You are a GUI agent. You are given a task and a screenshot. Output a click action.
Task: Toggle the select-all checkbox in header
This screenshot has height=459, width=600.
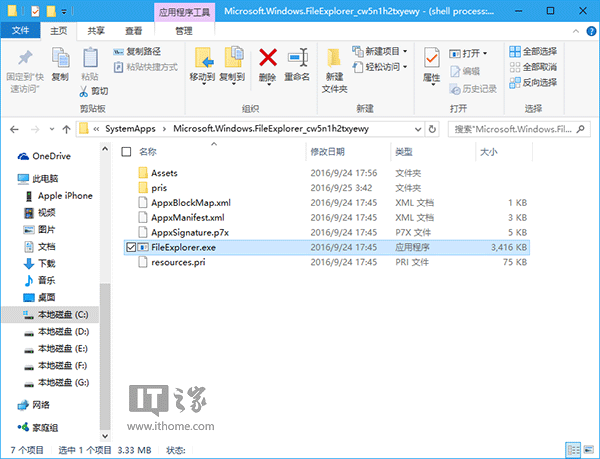click(126, 152)
